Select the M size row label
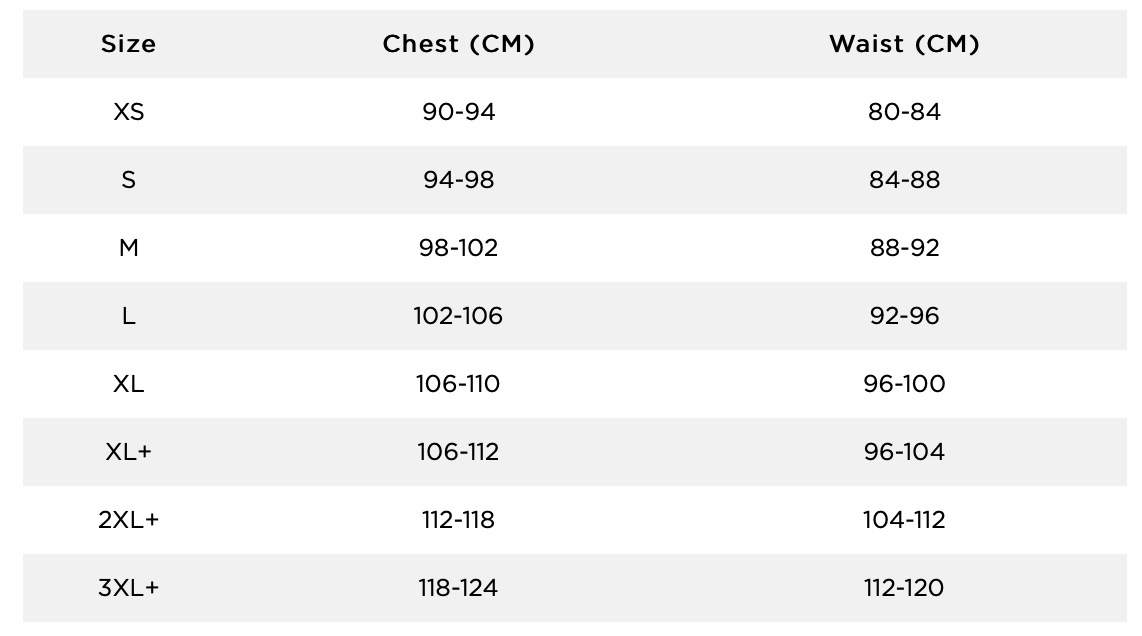This screenshot has width=1142, height=636. [x=128, y=248]
